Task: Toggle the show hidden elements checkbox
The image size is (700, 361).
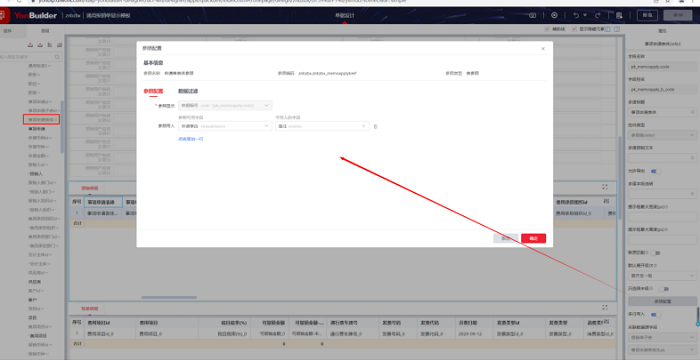Action: [575, 29]
